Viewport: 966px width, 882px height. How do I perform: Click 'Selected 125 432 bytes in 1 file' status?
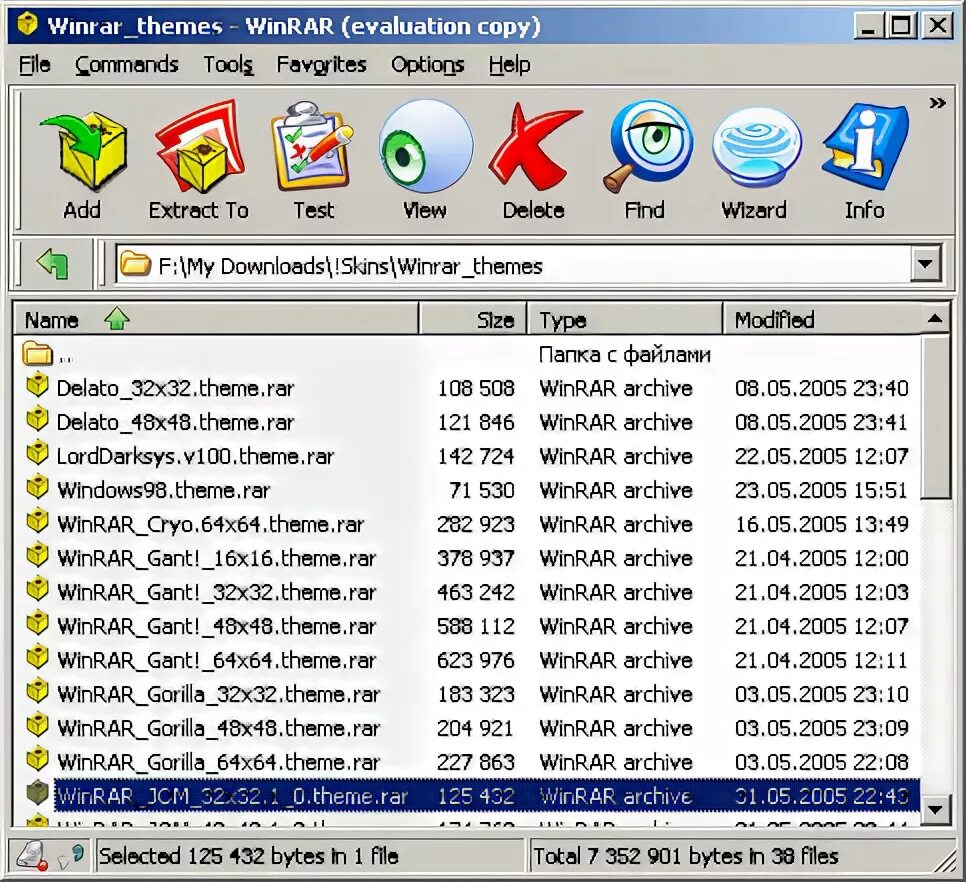(249, 856)
